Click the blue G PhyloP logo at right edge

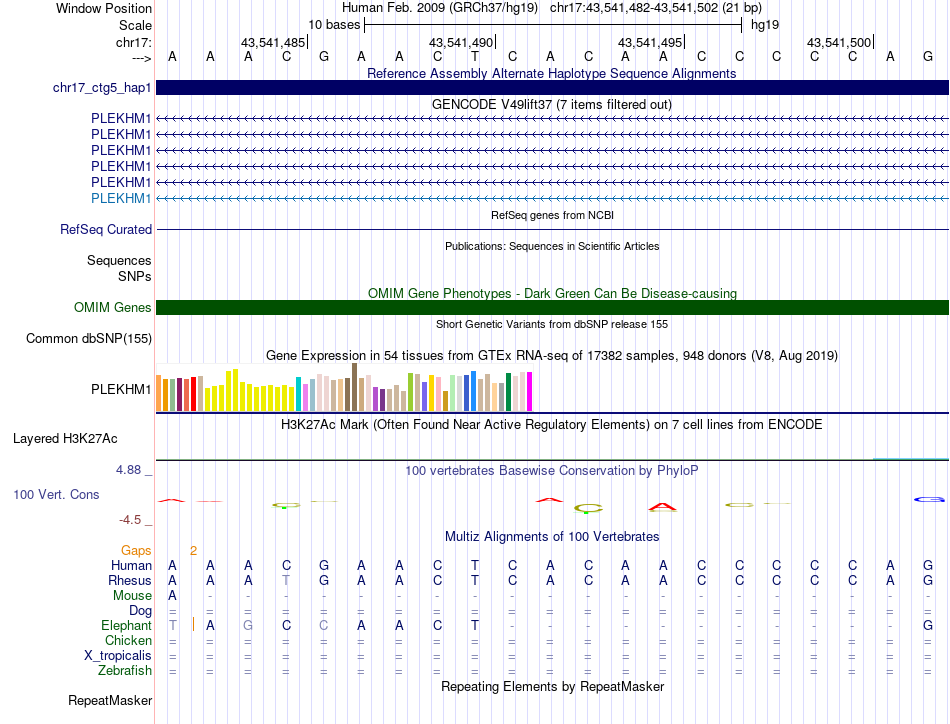[929, 499]
